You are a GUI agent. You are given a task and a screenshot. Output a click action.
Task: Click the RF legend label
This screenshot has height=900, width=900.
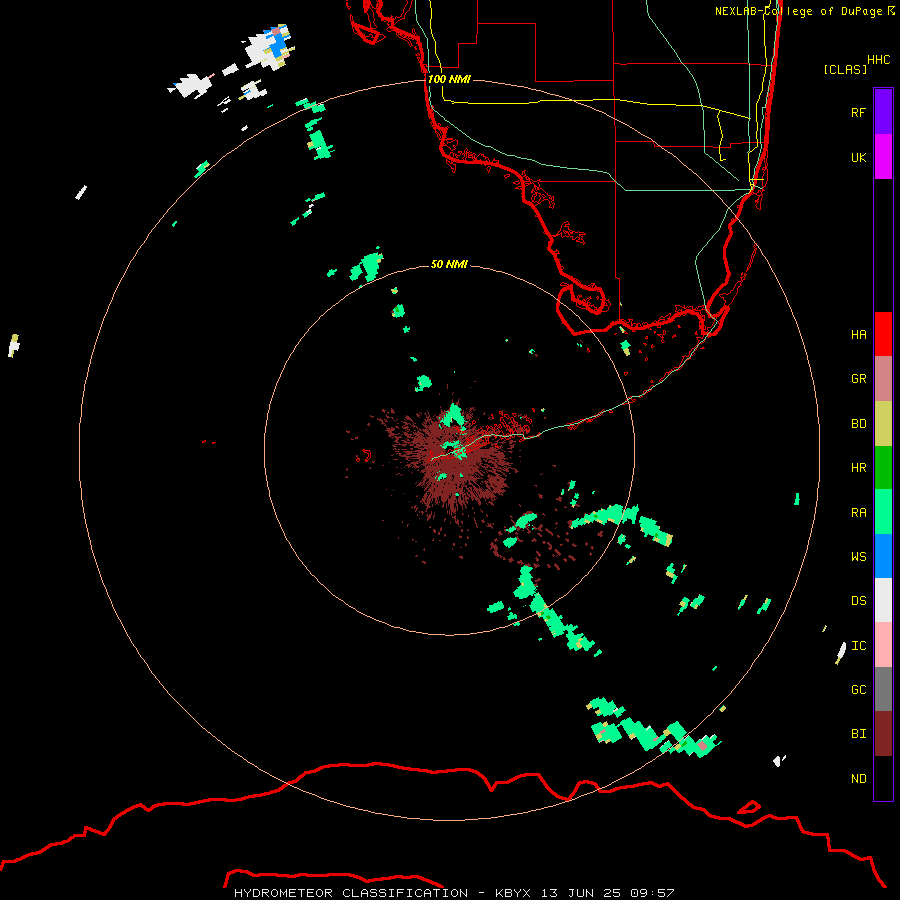click(858, 113)
